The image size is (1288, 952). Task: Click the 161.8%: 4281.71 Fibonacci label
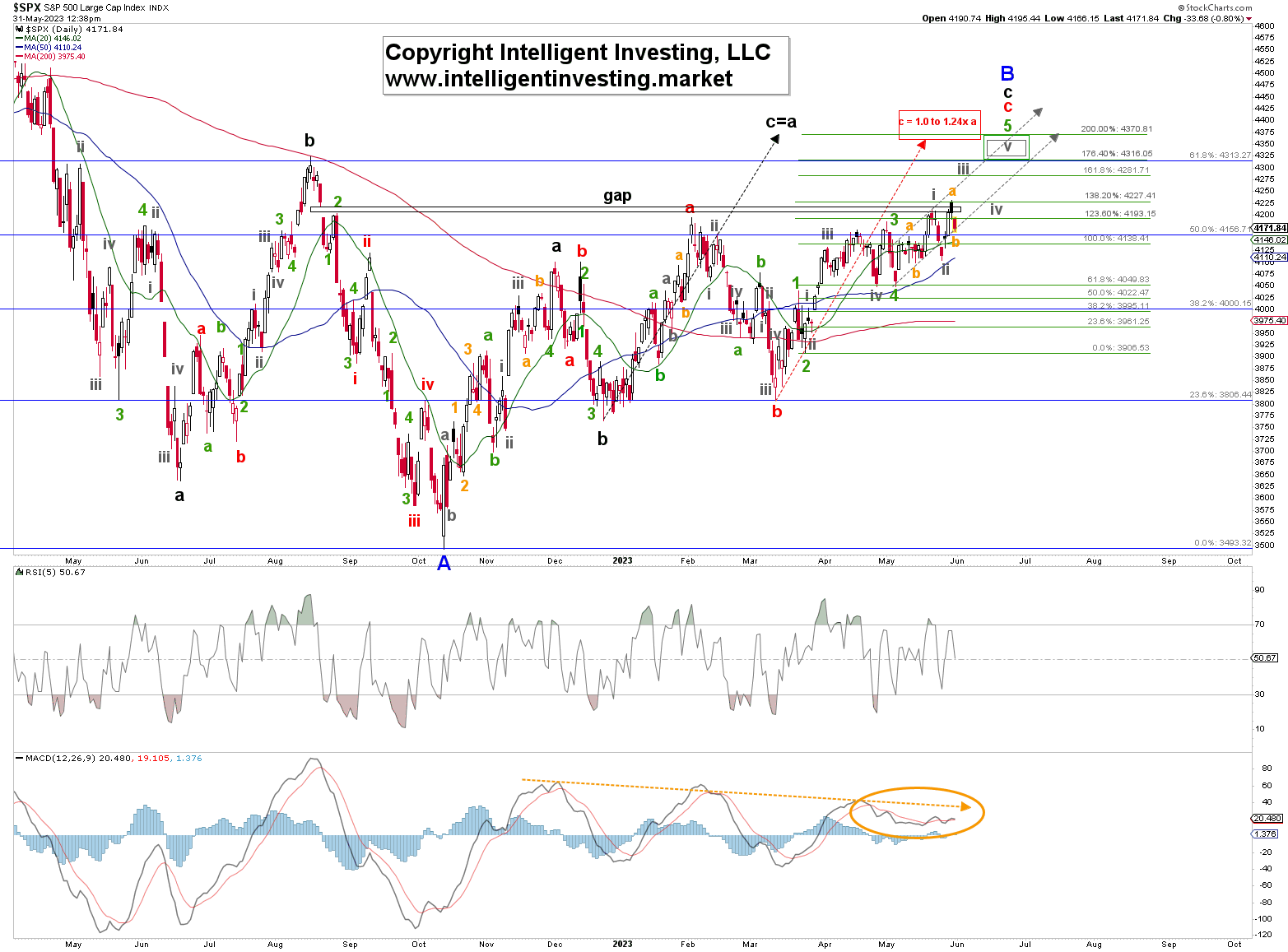point(1116,170)
